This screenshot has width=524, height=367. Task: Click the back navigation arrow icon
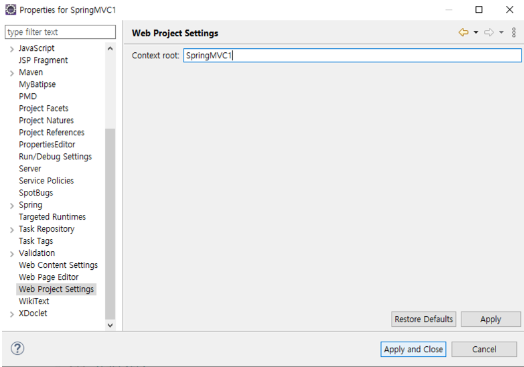(x=464, y=32)
